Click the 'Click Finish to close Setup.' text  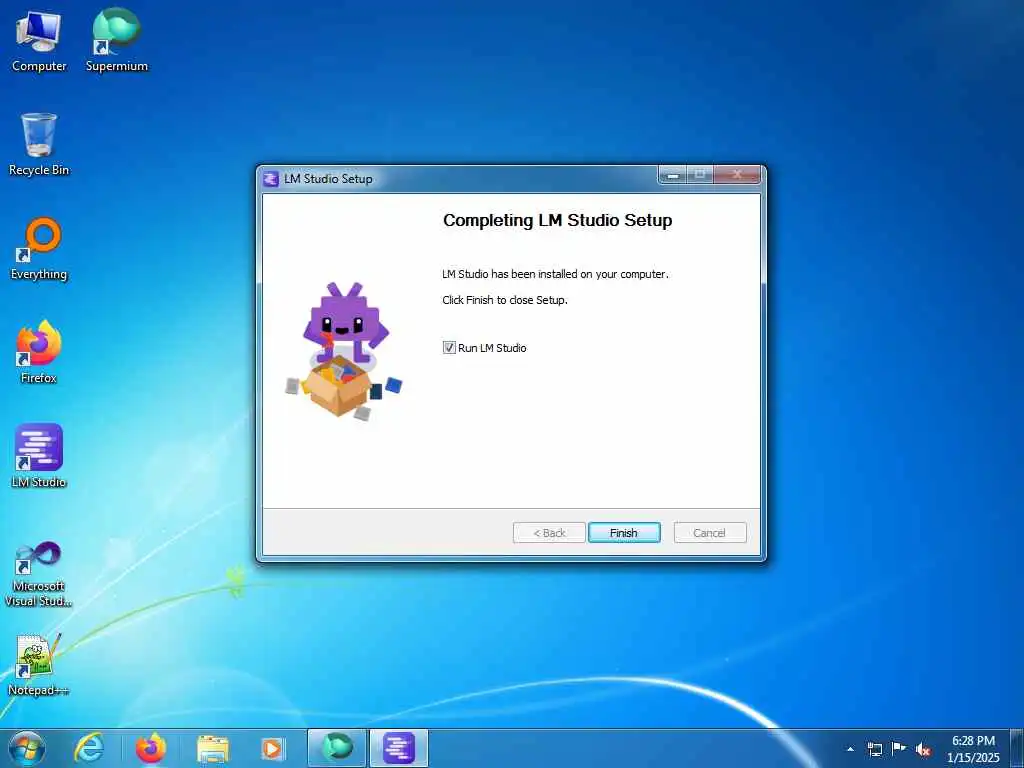[x=505, y=300]
